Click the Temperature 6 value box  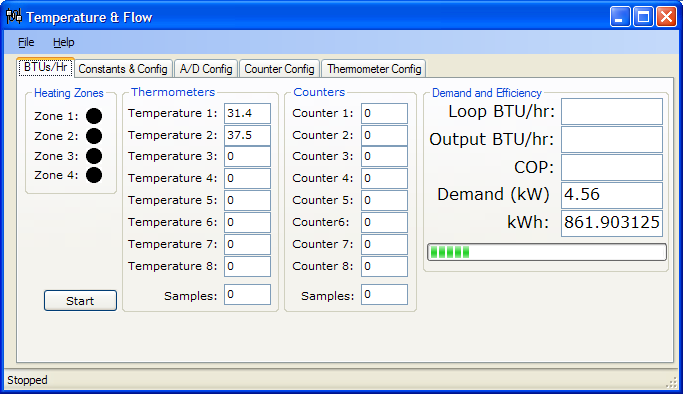247,222
